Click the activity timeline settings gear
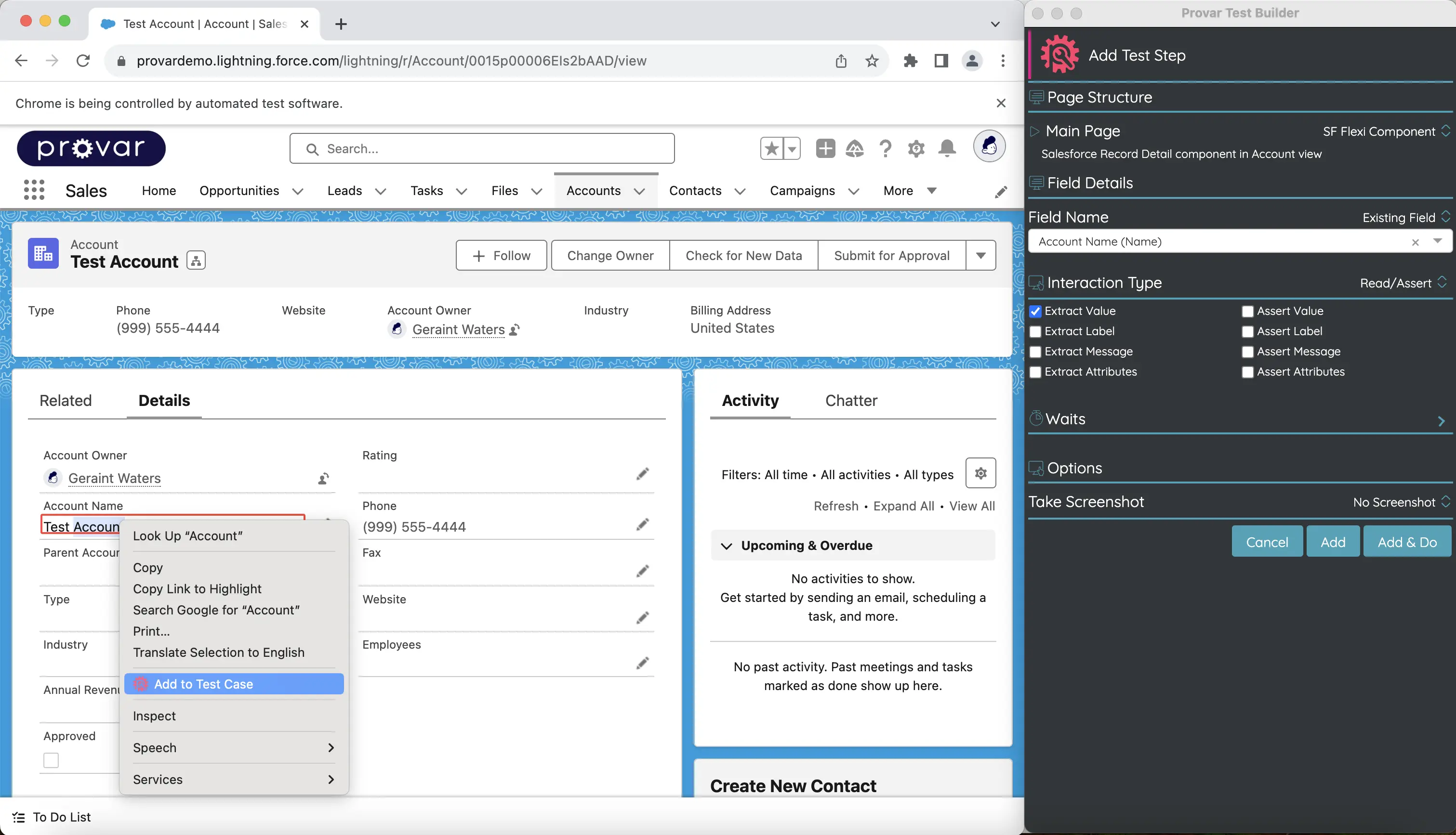Screen dimensions: 1456x835 (x=980, y=474)
